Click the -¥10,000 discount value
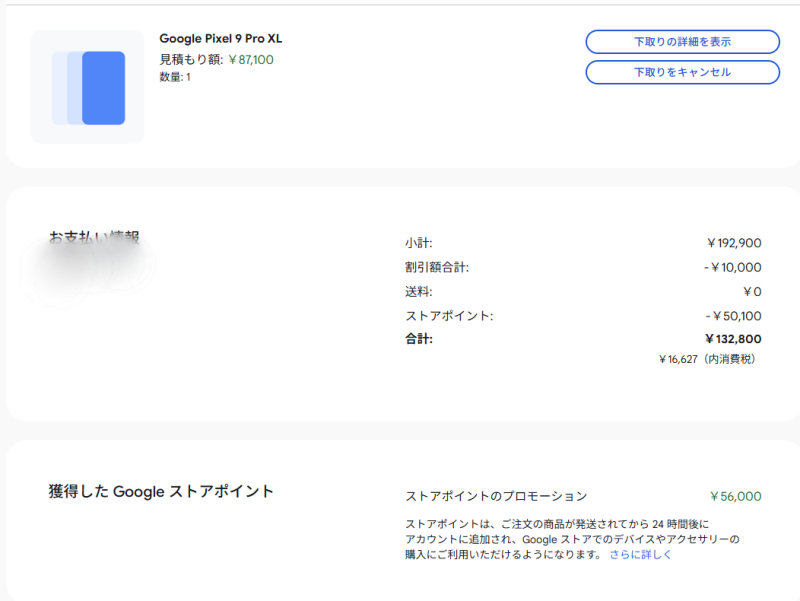Image resolution: width=800 pixels, height=601 pixels. coord(731,267)
